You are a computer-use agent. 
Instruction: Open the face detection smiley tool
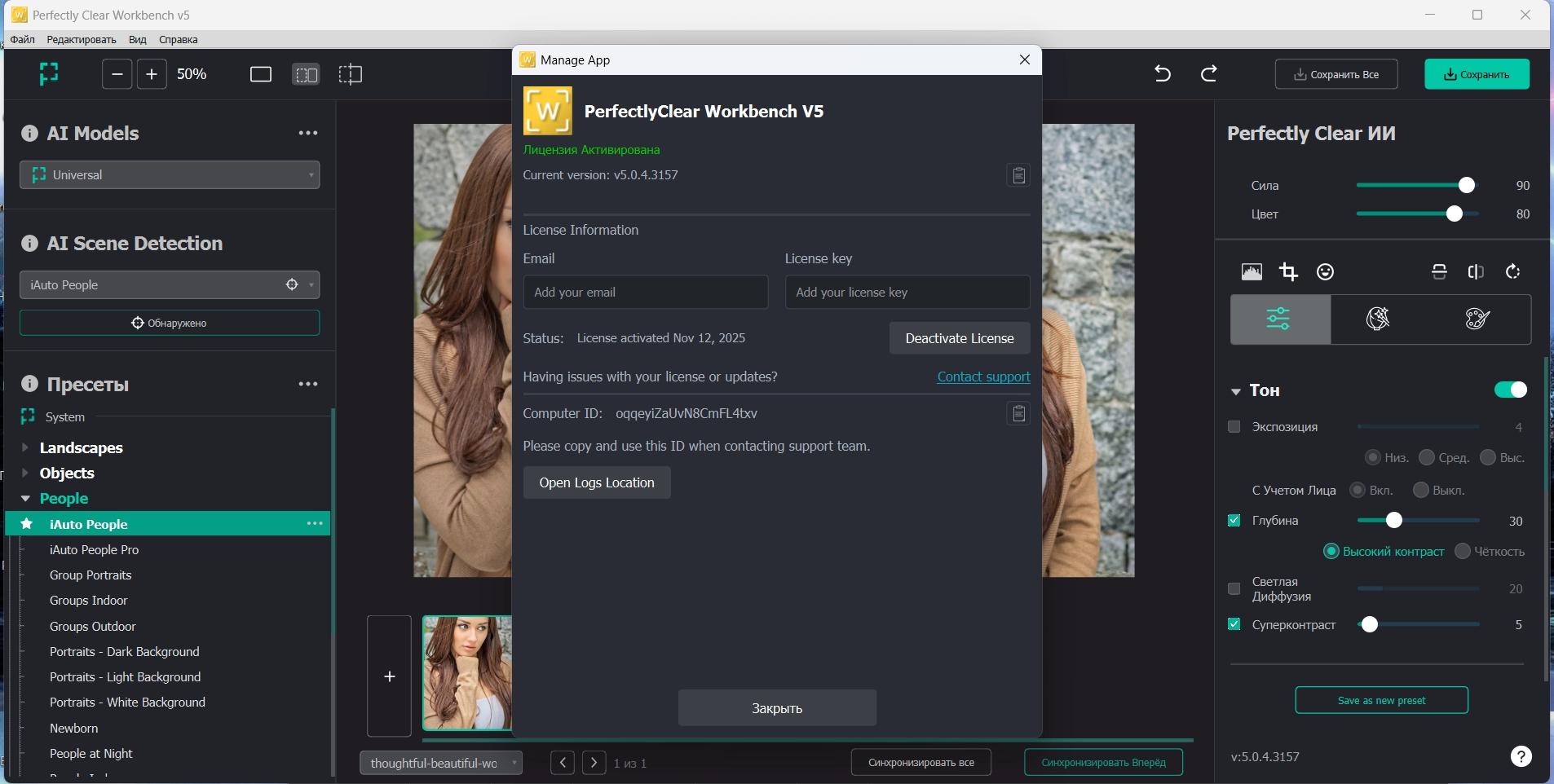1326,272
